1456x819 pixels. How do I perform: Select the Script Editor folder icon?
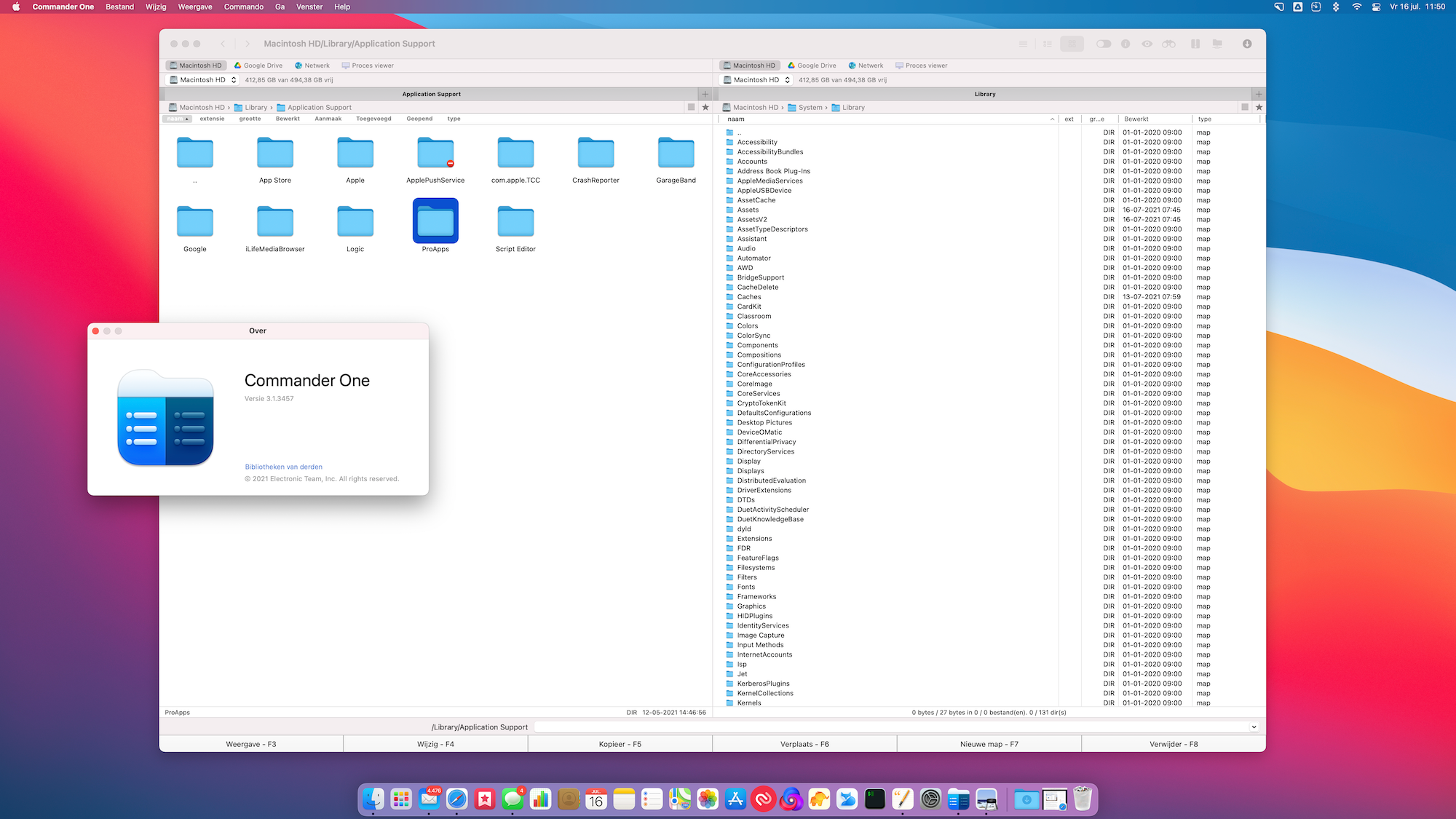(x=515, y=221)
